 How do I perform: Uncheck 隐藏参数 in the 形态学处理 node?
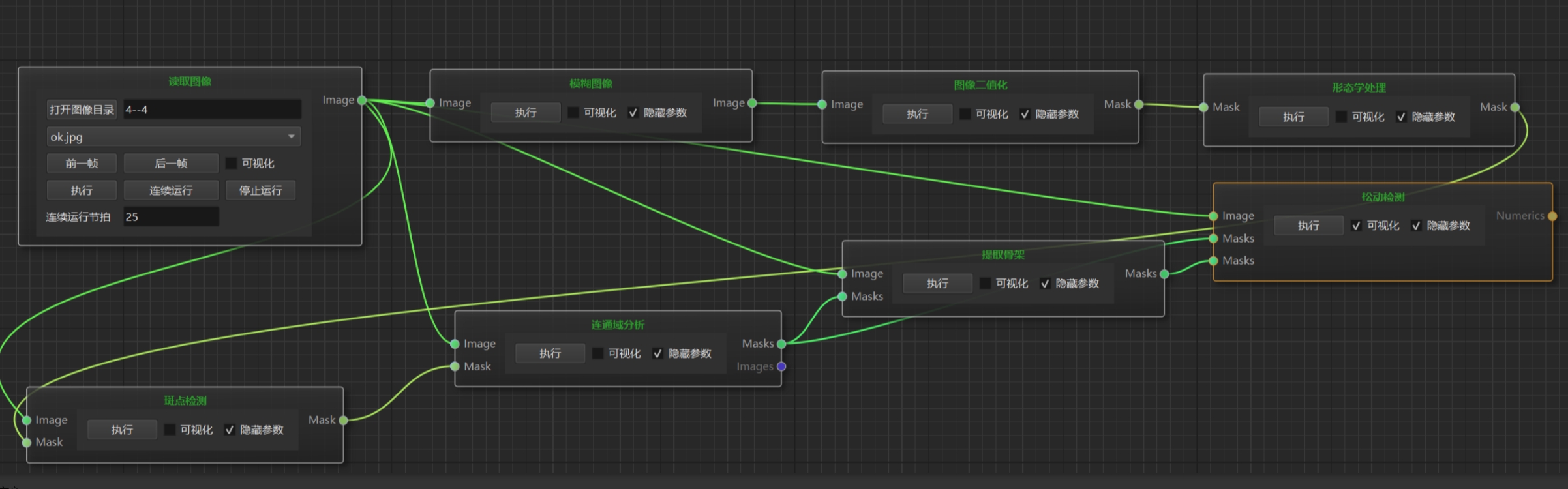(x=1401, y=117)
